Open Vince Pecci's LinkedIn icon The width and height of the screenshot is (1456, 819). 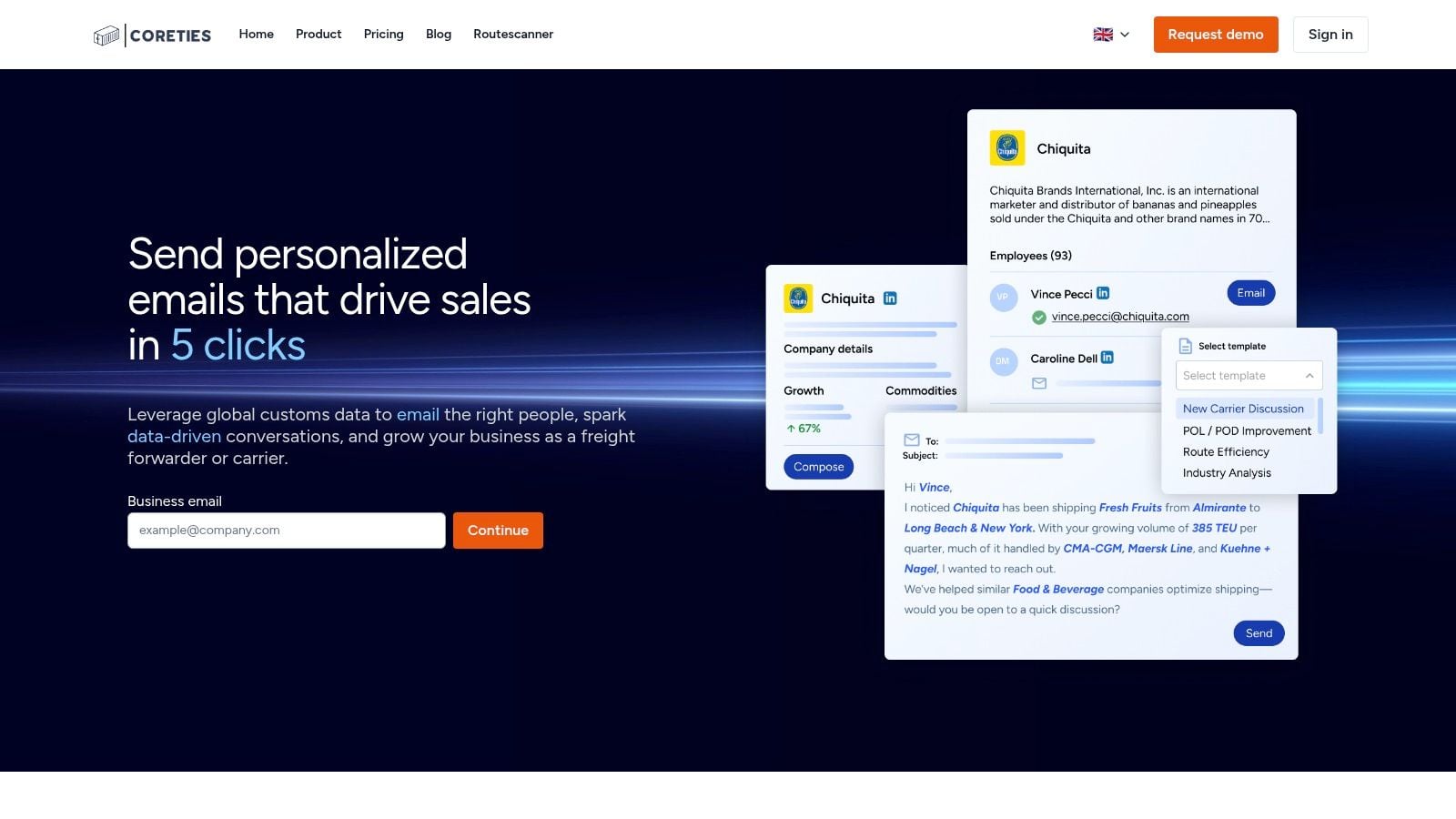1103,293
